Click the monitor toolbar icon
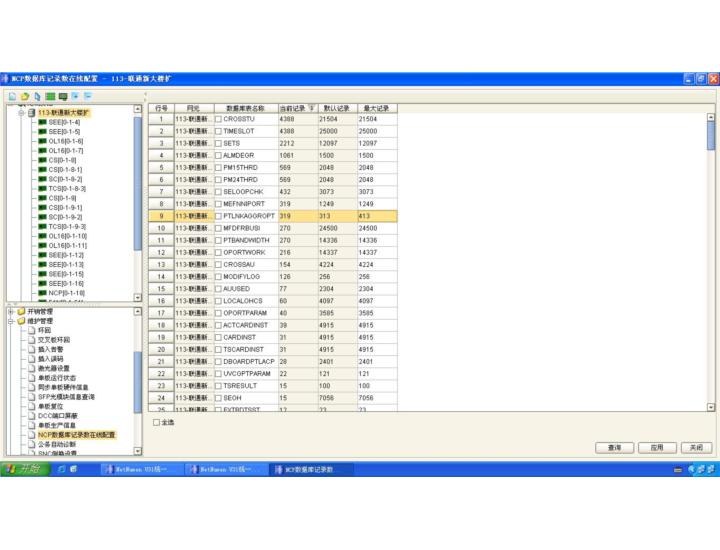The image size is (720, 550). click(x=62, y=96)
